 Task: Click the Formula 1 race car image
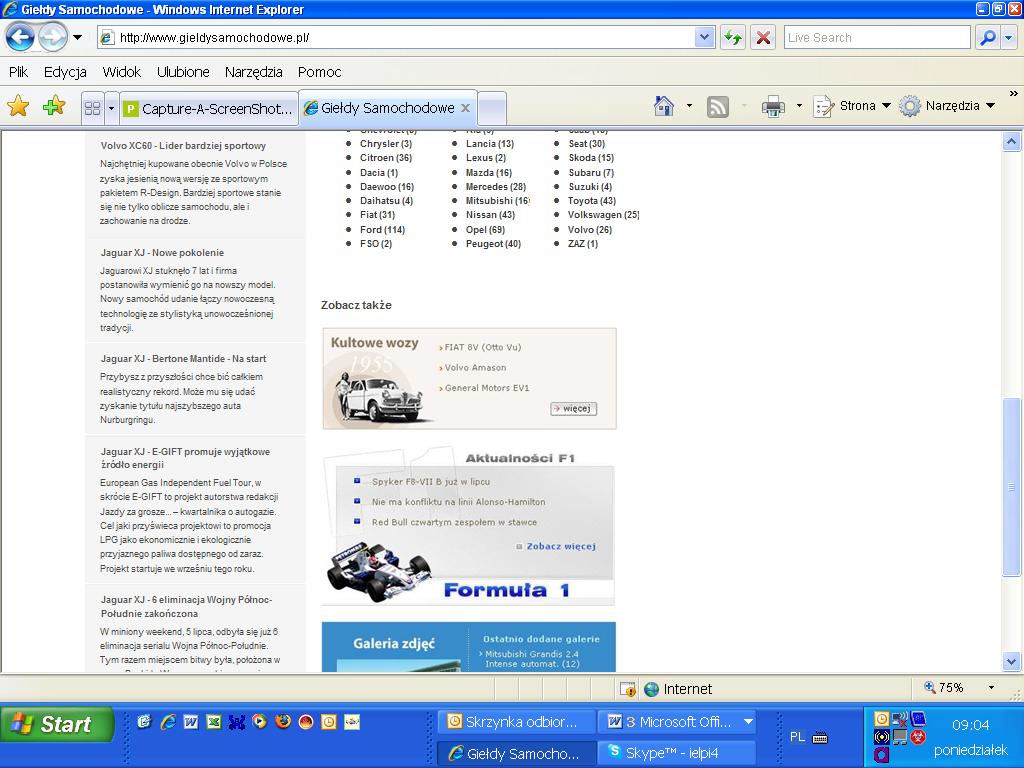coord(377,571)
